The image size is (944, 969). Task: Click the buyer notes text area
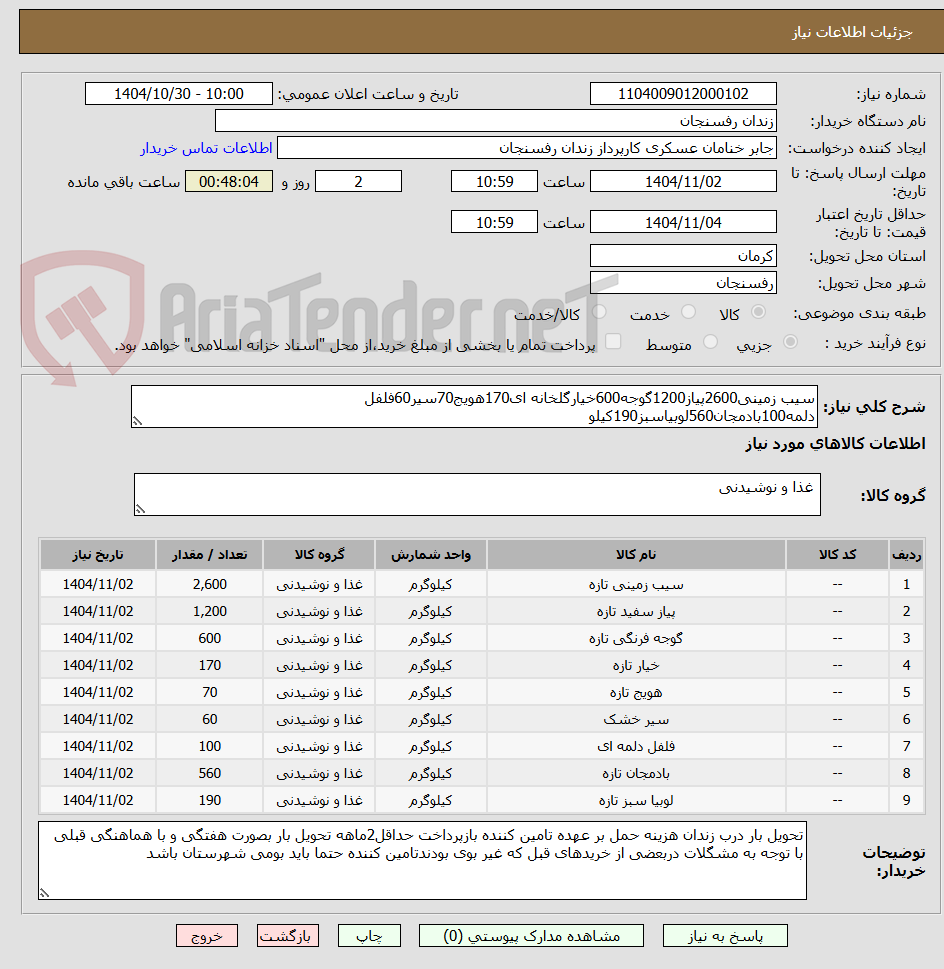click(x=423, y=860)
